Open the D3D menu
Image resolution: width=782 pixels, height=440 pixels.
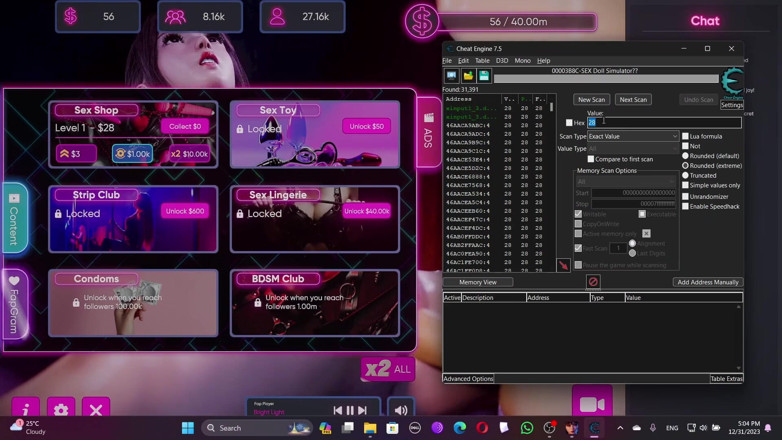(502, 60)
